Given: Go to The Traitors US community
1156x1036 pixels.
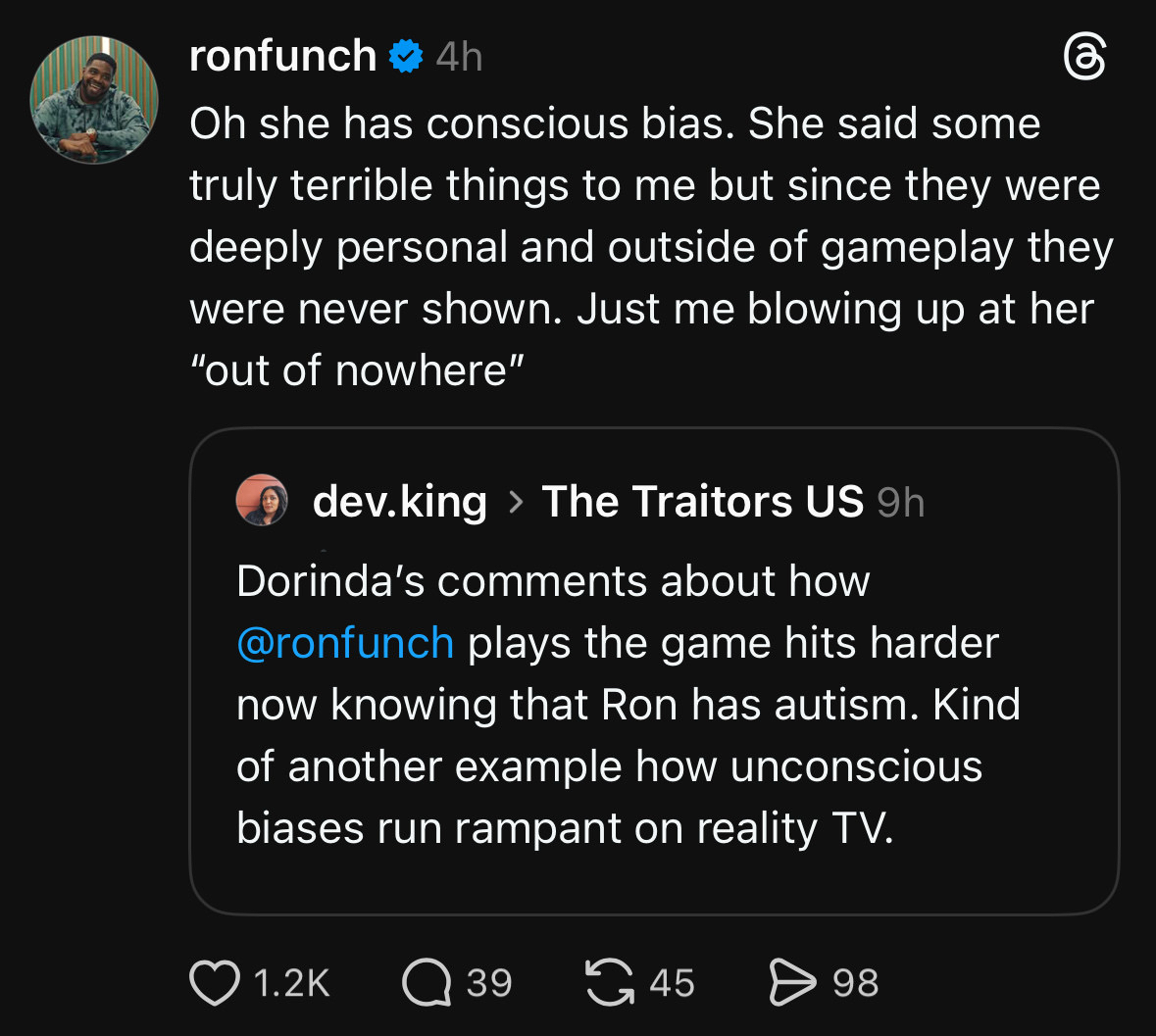Looking at the screenshot, I should tap(702, 502).
